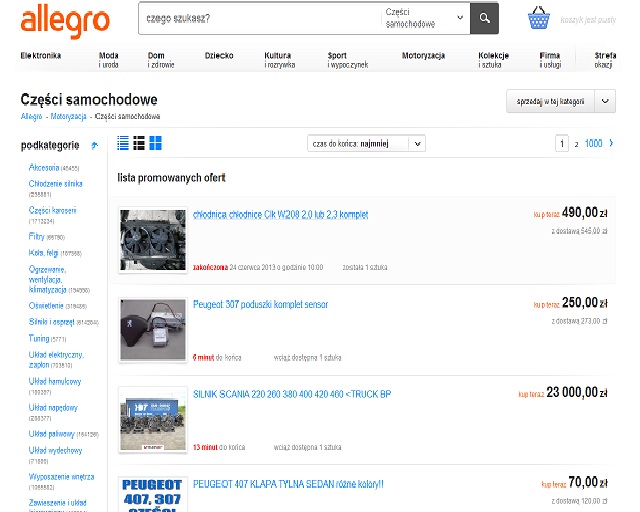Open Kultura i rozrywka menu
This screenshot has height=512, width=640.
[x=280, y=60]
